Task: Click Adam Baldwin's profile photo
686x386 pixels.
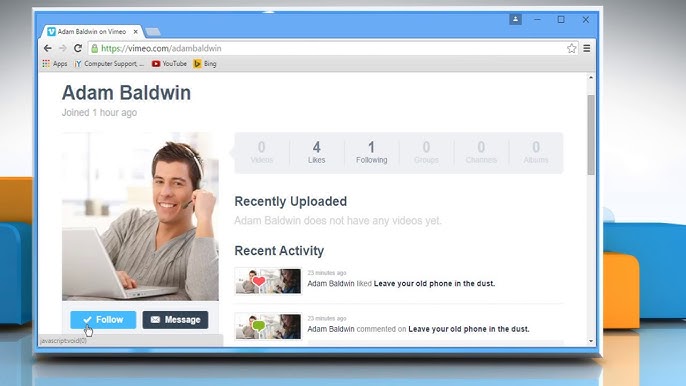Action: tap(140, 216)
